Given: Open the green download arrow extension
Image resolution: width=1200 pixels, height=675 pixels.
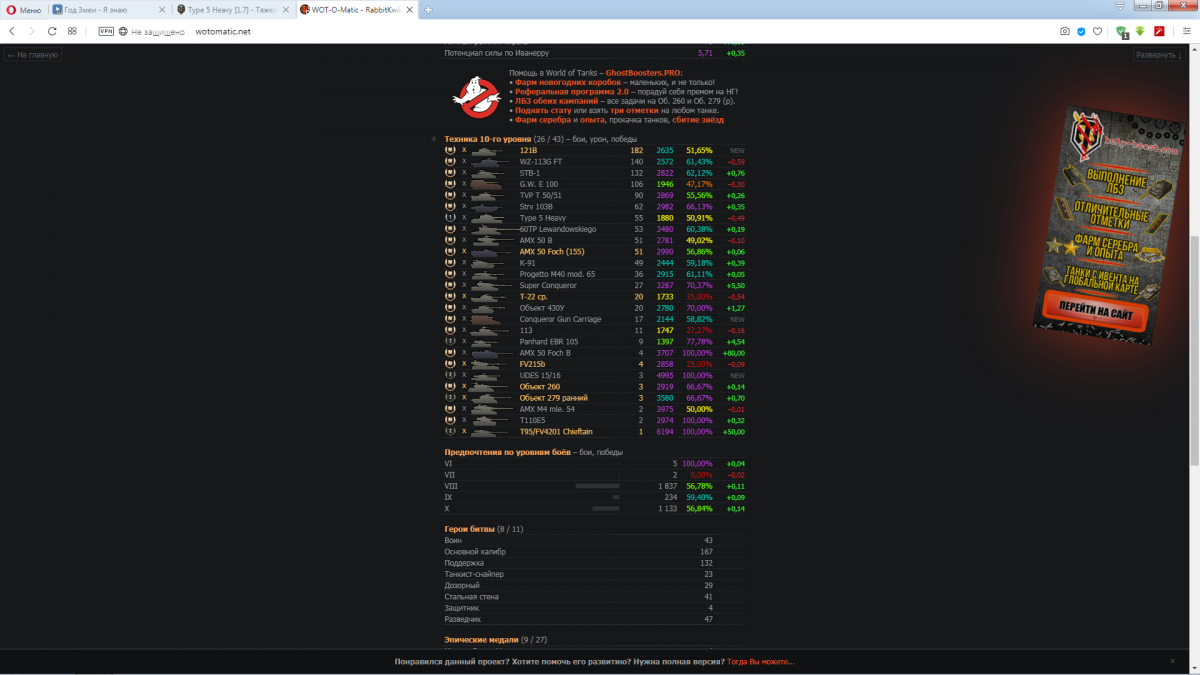Looking at the screenshot, I should [x=1140, y=31].
